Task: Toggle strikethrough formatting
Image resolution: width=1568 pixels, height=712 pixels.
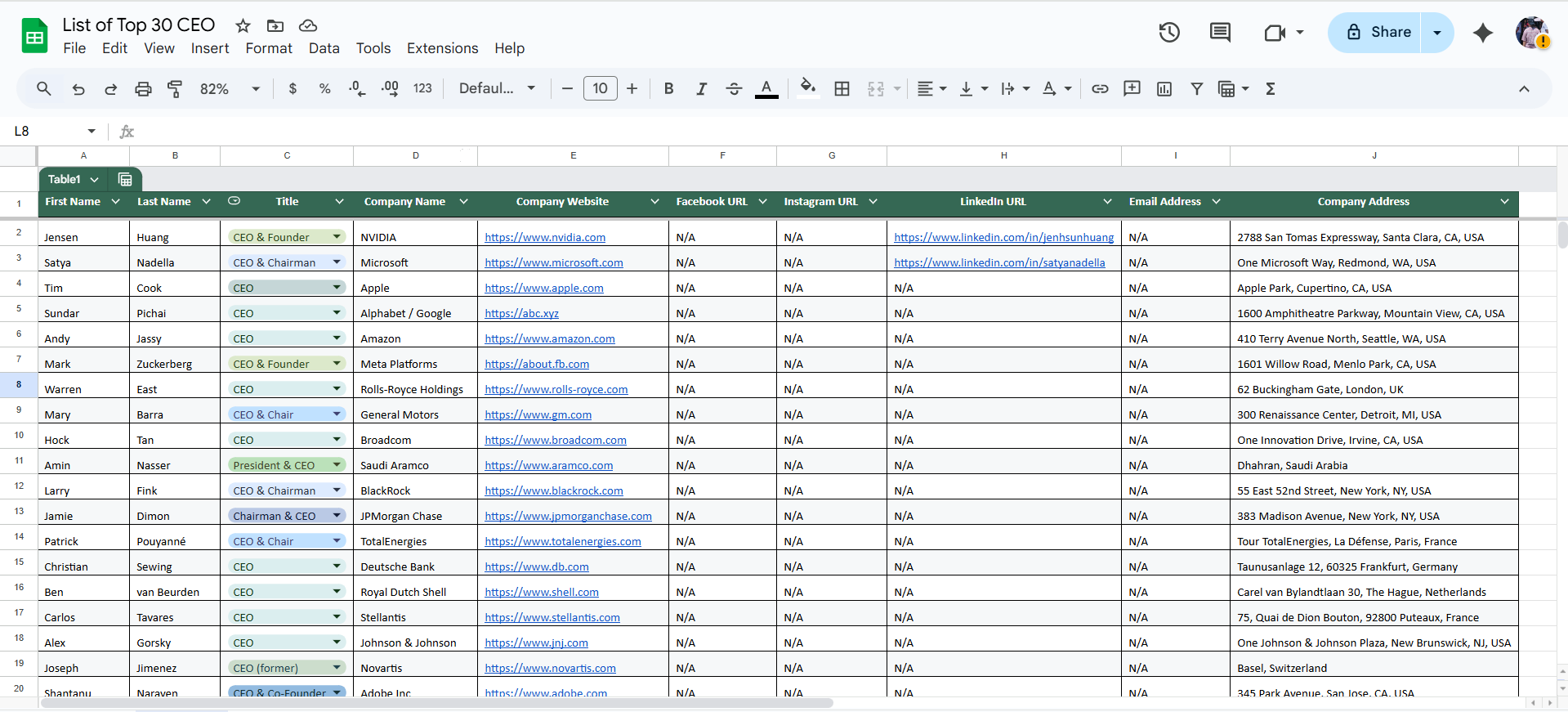Action: coord(734,89)
